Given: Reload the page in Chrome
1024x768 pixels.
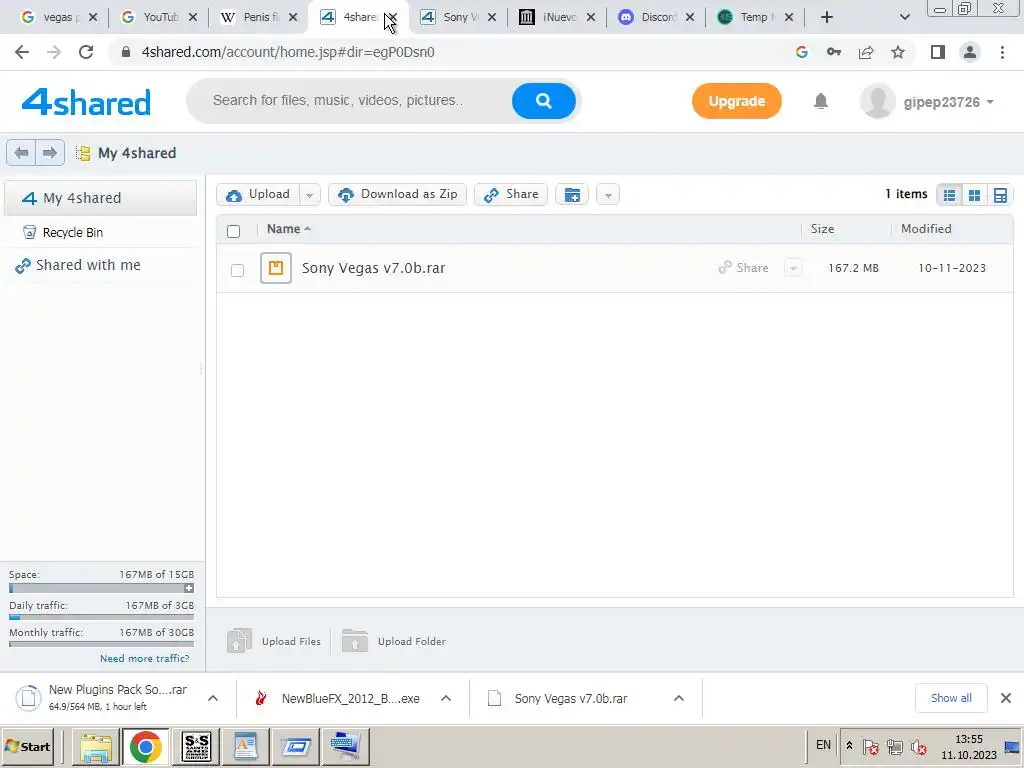Looking at the screenshot, I should (x=86, y=52).
